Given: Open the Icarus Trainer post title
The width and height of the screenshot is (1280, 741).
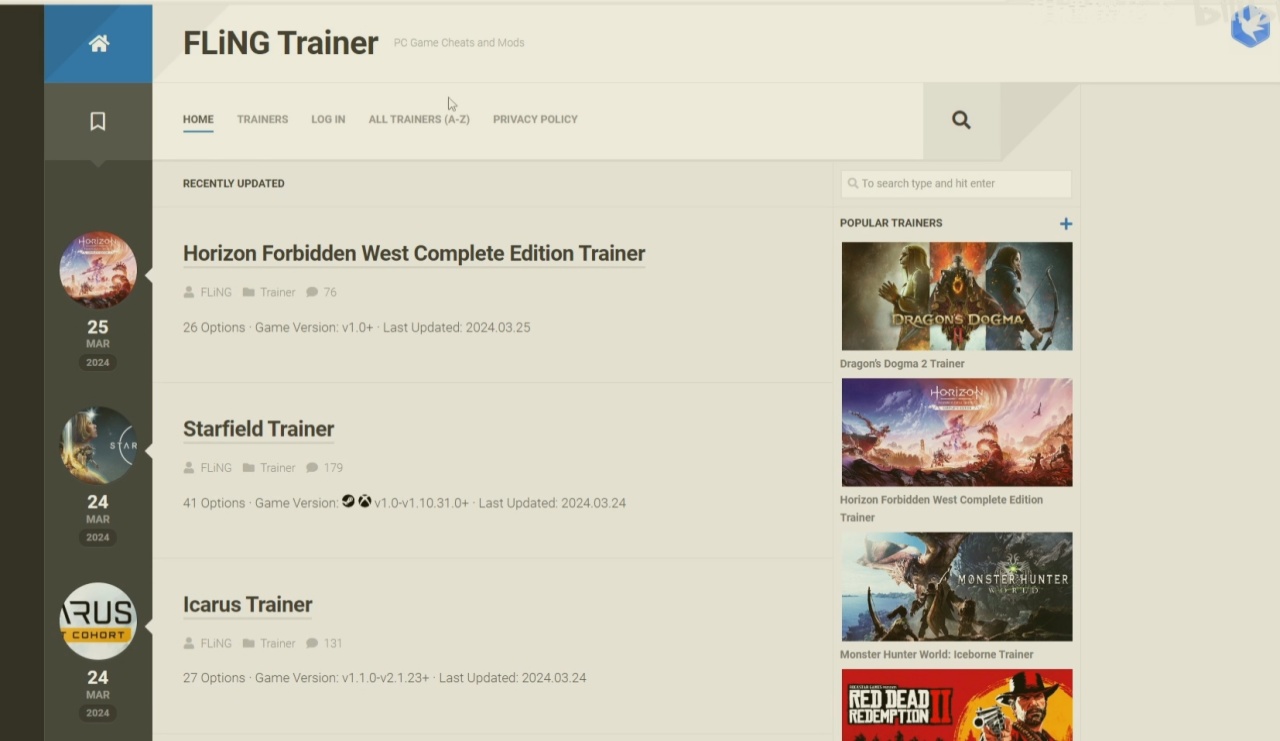Looking at the screenshot, I should tap(248, 604).
